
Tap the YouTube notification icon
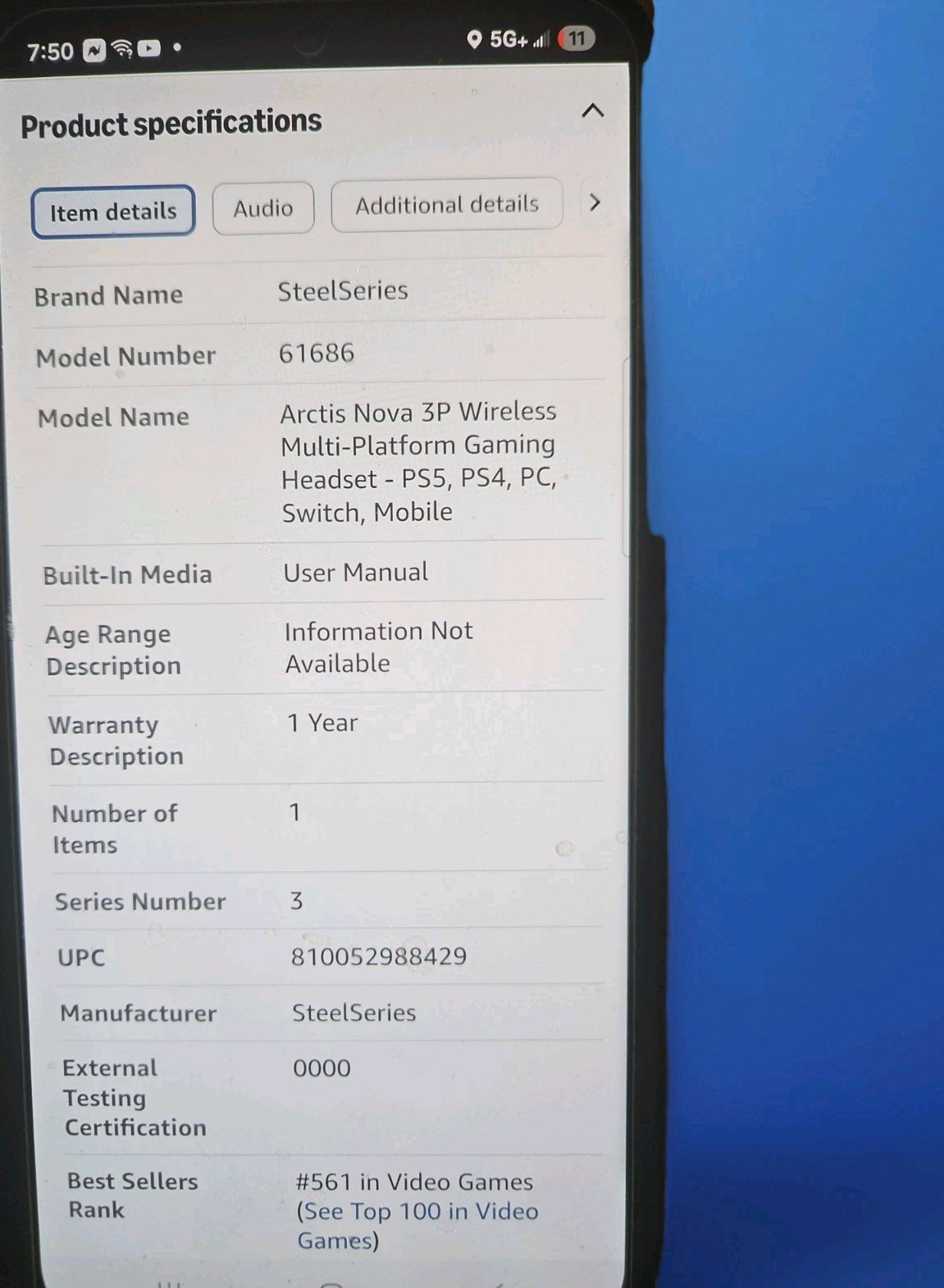149,48
